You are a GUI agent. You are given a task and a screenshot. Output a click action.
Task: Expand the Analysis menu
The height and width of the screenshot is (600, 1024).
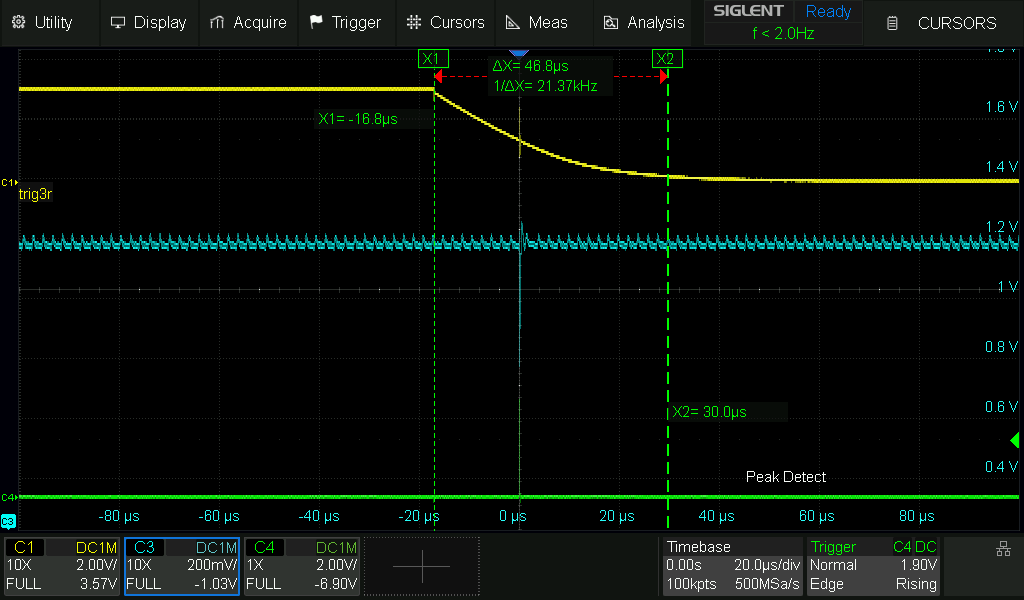645,22
